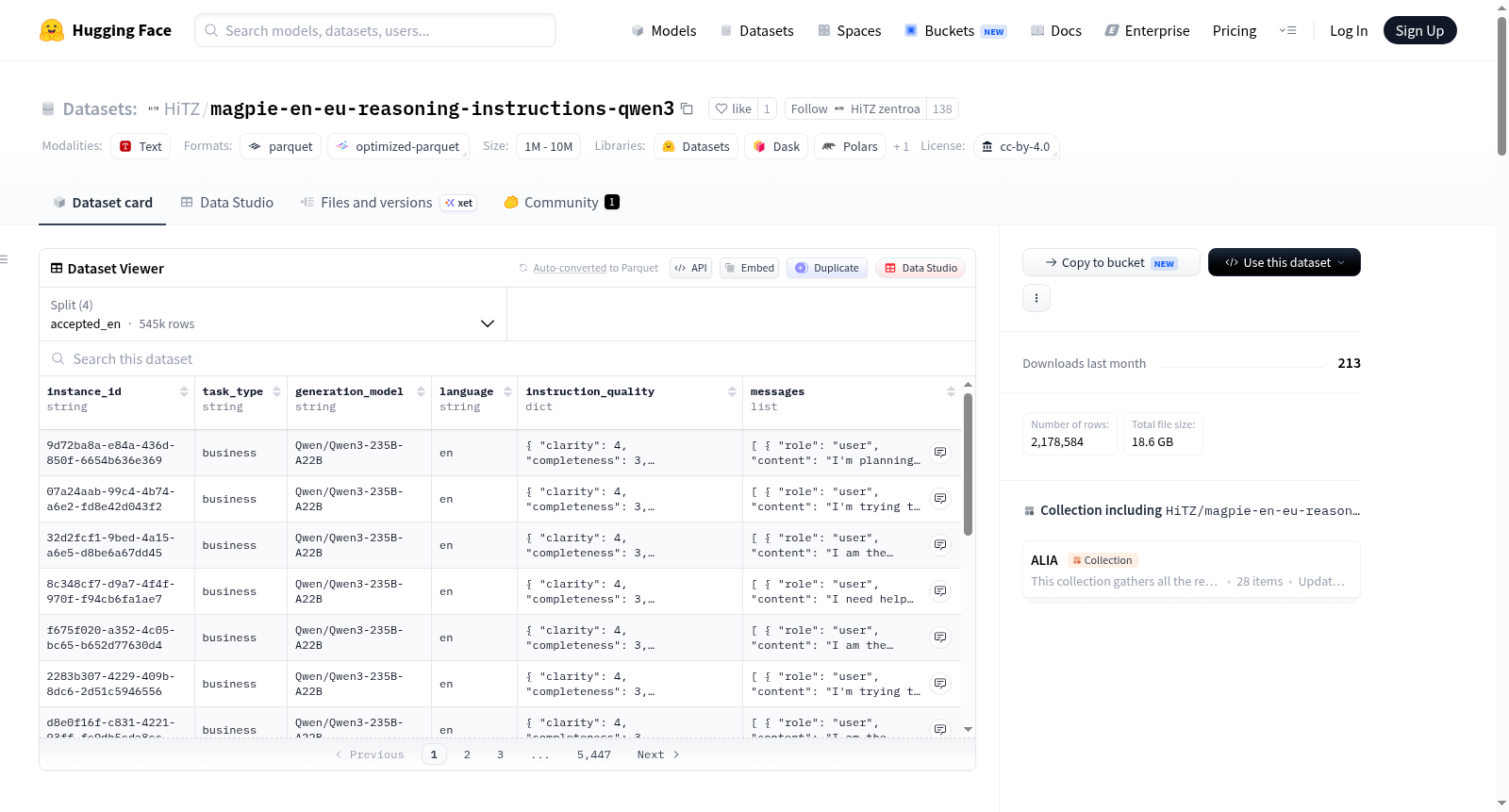Expand the Split accepted_en dropdown

tap(273, 314)
